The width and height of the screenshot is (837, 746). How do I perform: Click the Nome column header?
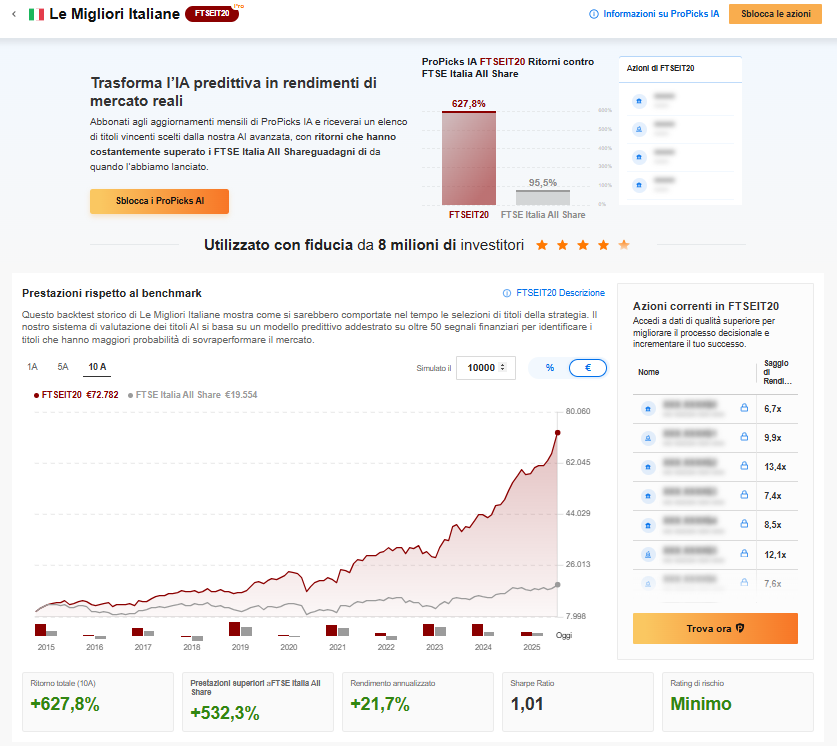[649, 372]
